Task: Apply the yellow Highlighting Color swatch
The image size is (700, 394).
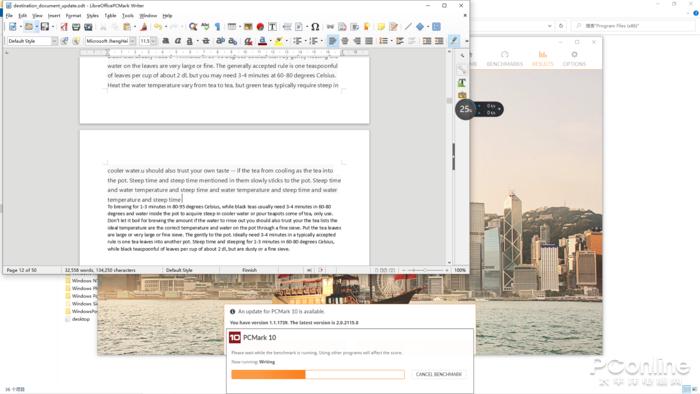Action: (278, 41)
